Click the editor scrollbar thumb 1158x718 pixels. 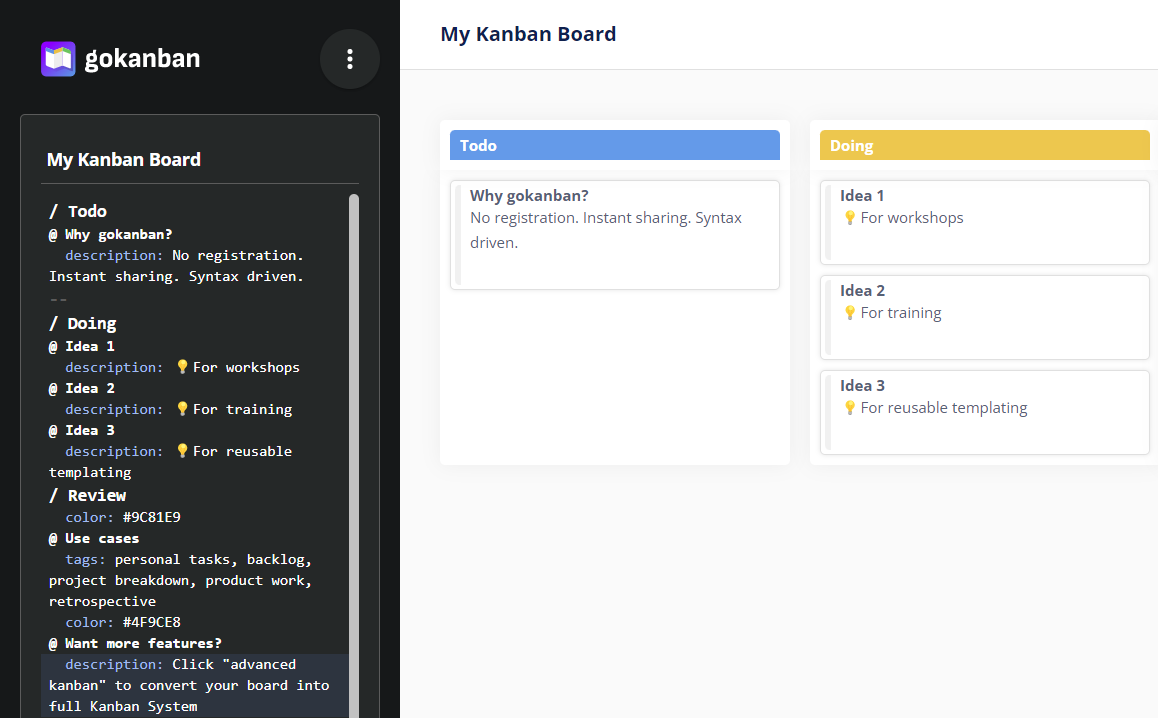[x=354, y=454]
